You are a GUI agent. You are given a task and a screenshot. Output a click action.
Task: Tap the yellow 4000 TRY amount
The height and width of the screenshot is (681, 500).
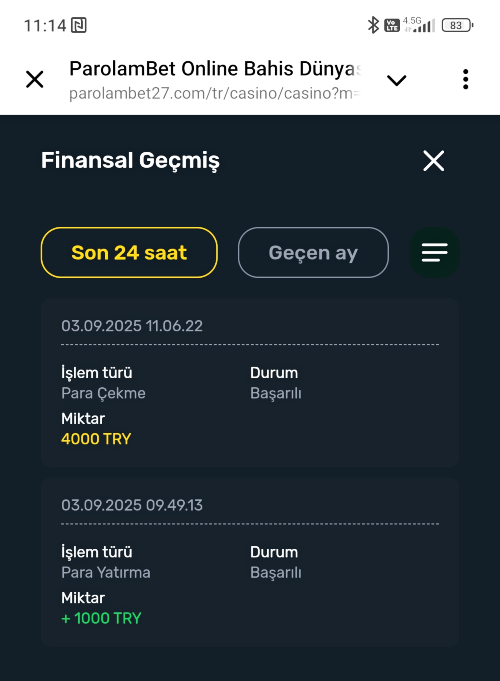tap(96, 439)
